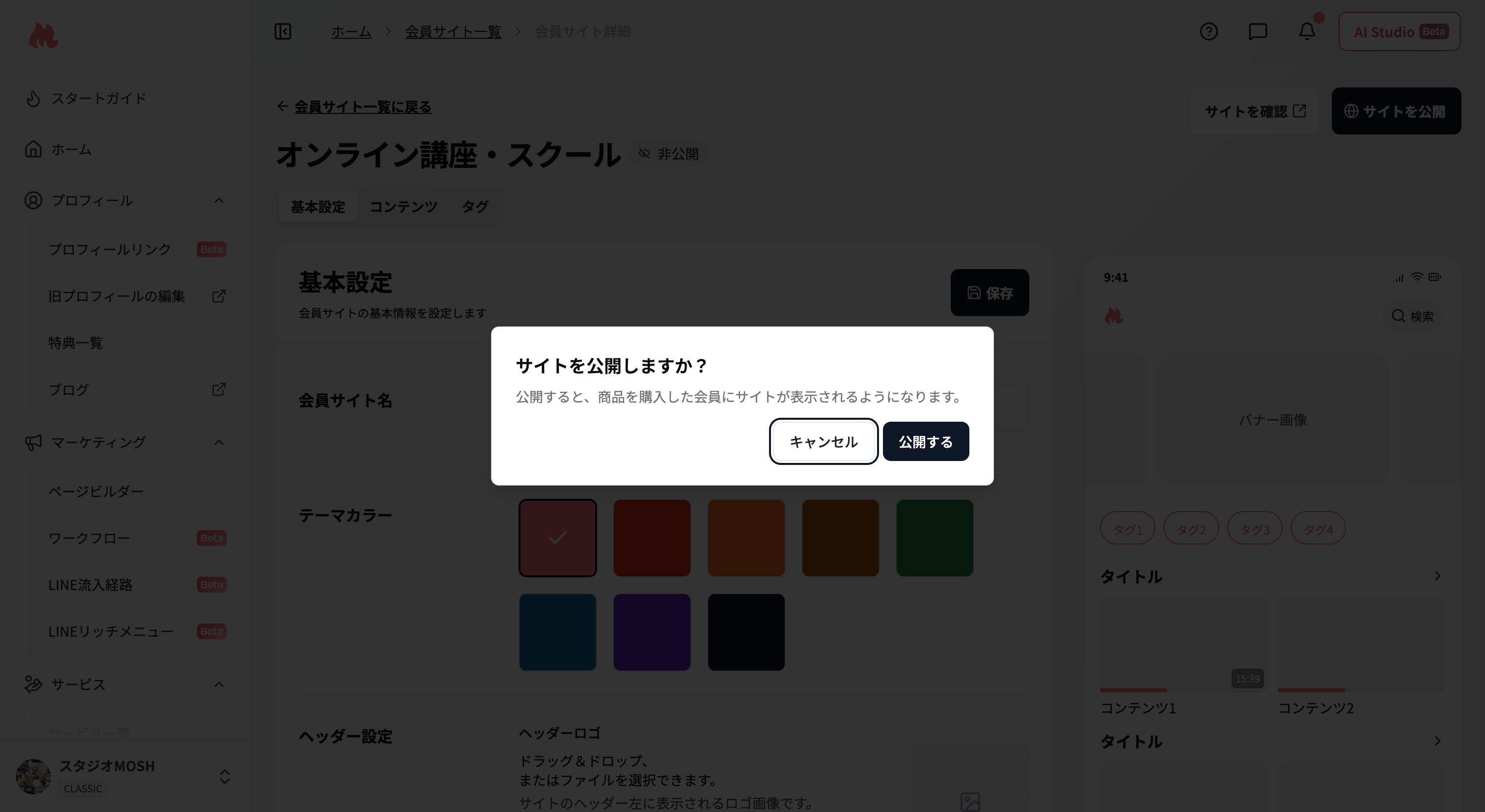The image size is (1485, 812).
Task: Open ページビルダー in the sidebar
Action: (x=96, y=491)
